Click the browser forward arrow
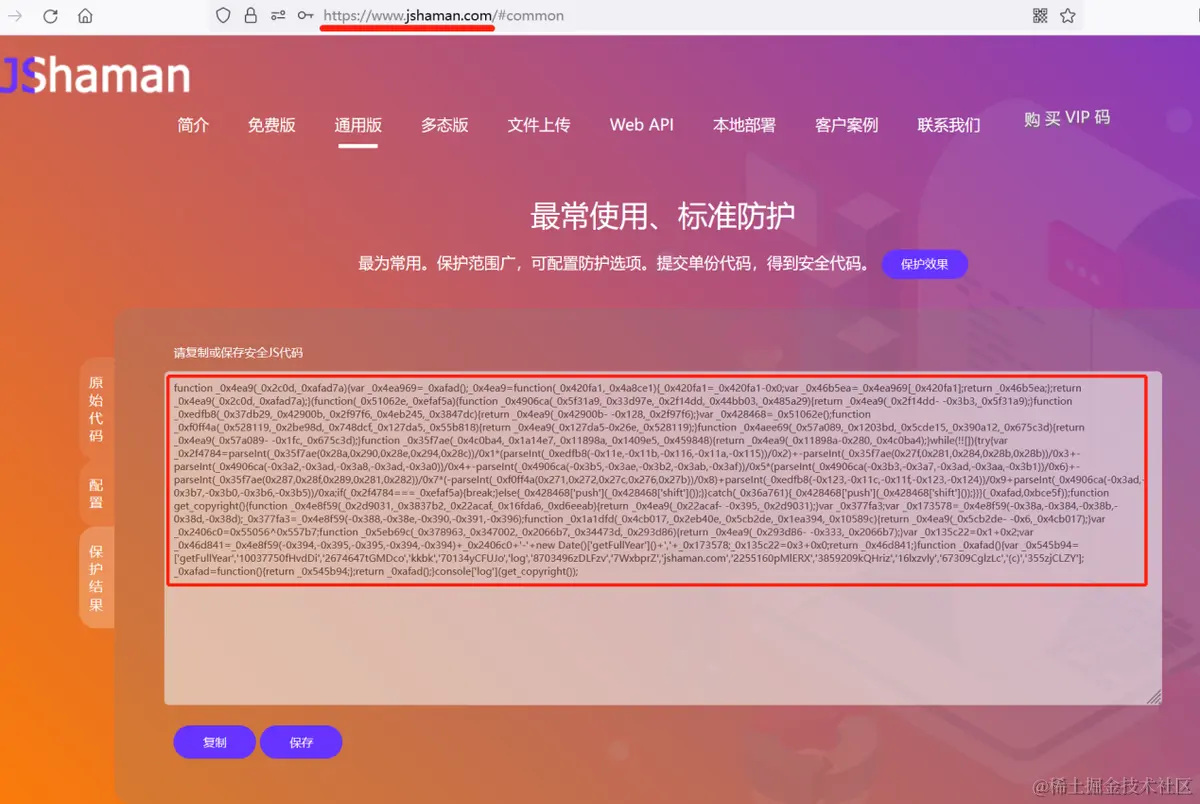Image resolution: width=1200 pixels, height=804 pixels. click(x=16, y=16)
